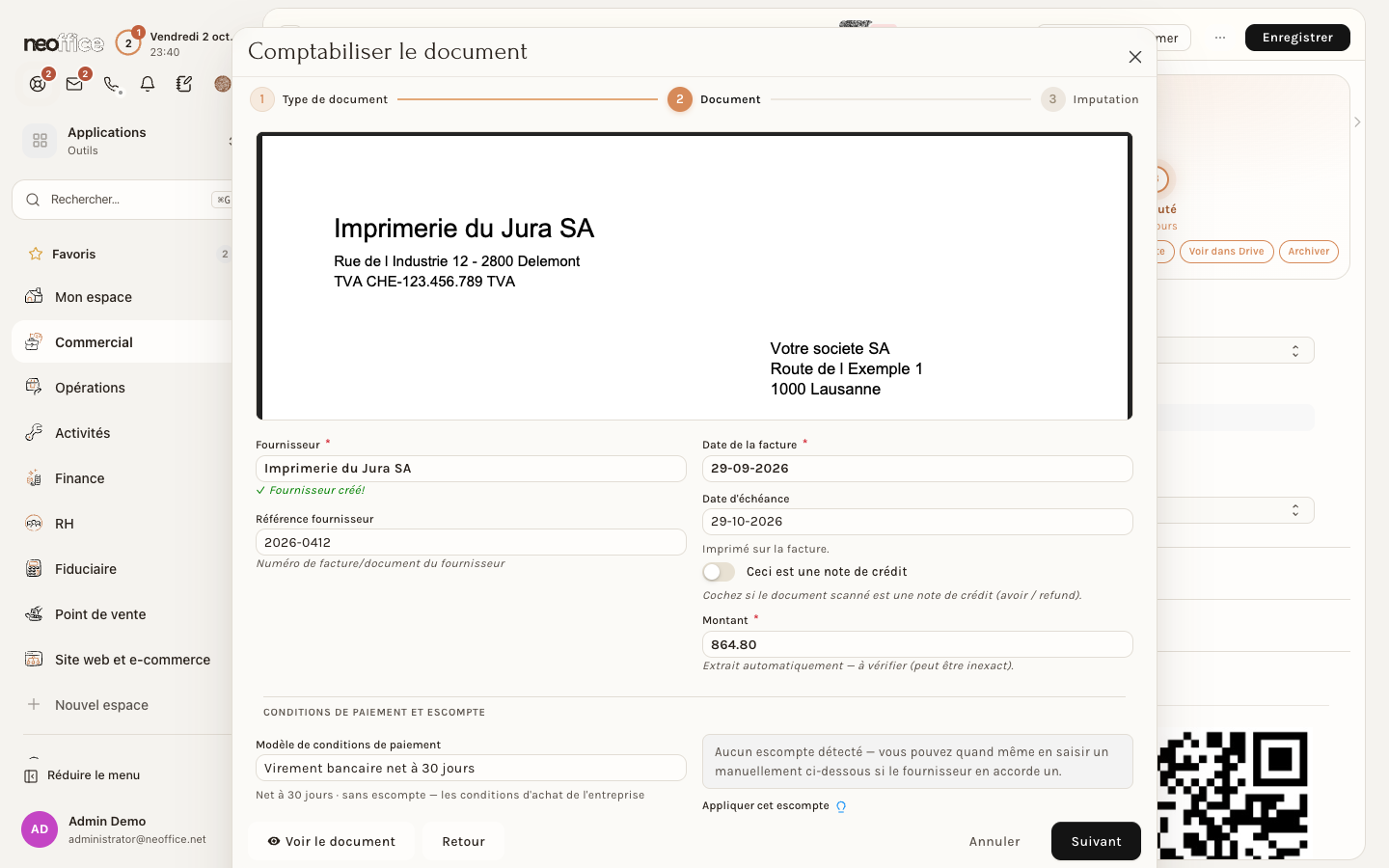Open the Applications grid icon
Image resolution: width=1389 pixels, height=868 pixels.
coord(40,141)
